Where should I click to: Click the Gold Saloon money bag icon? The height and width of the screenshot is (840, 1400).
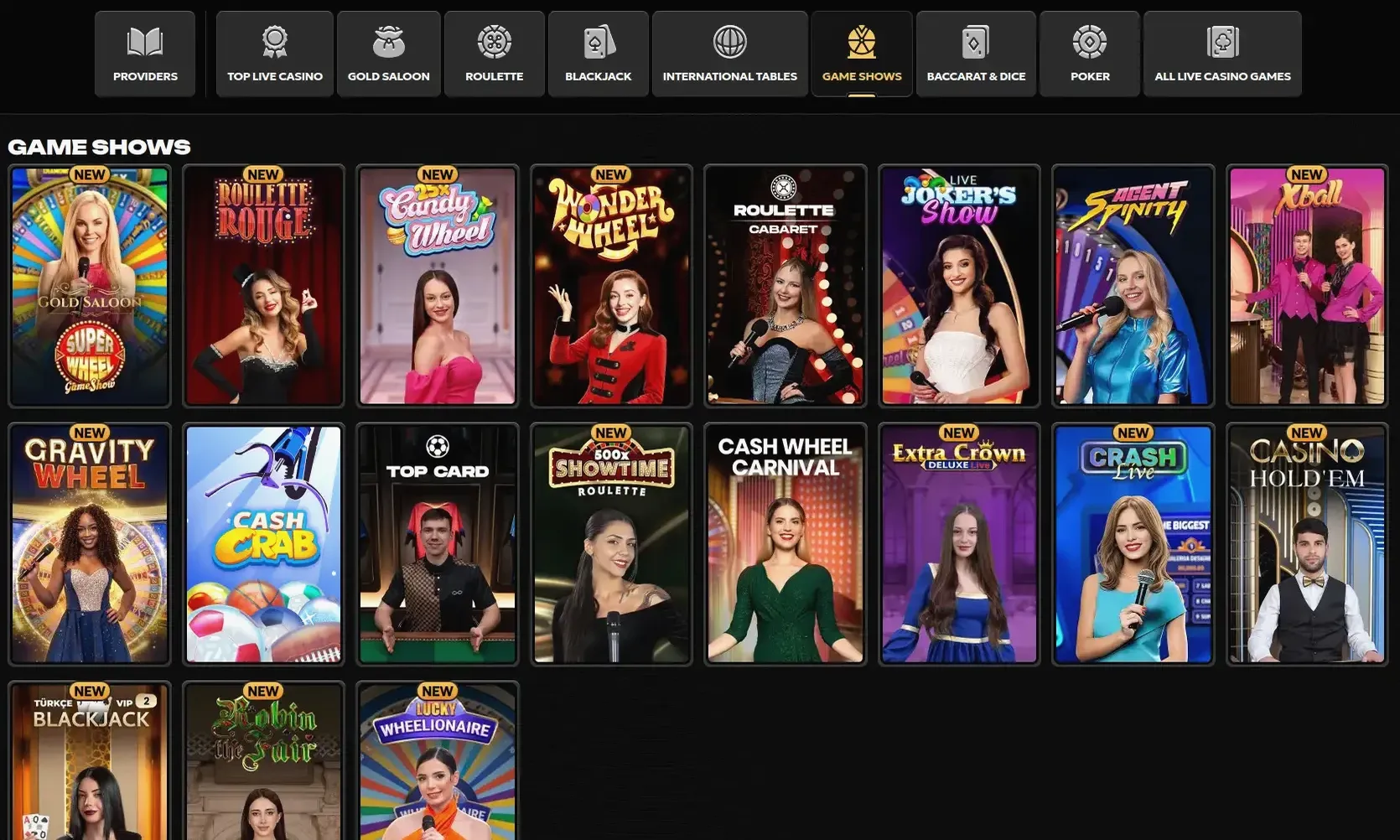click(x=389, y=41)
